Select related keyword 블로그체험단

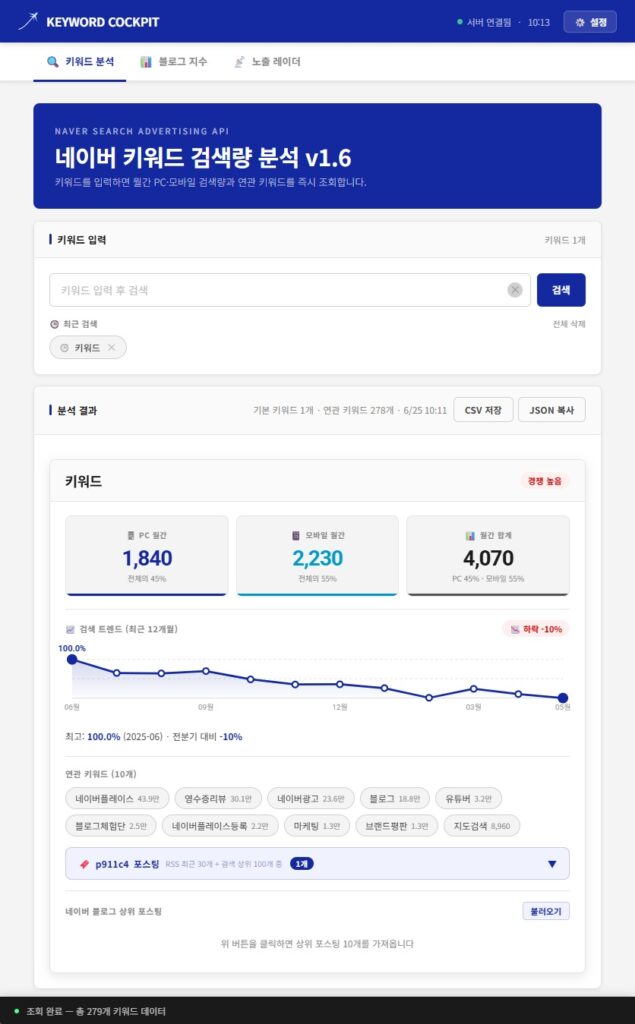coord(110,825)
